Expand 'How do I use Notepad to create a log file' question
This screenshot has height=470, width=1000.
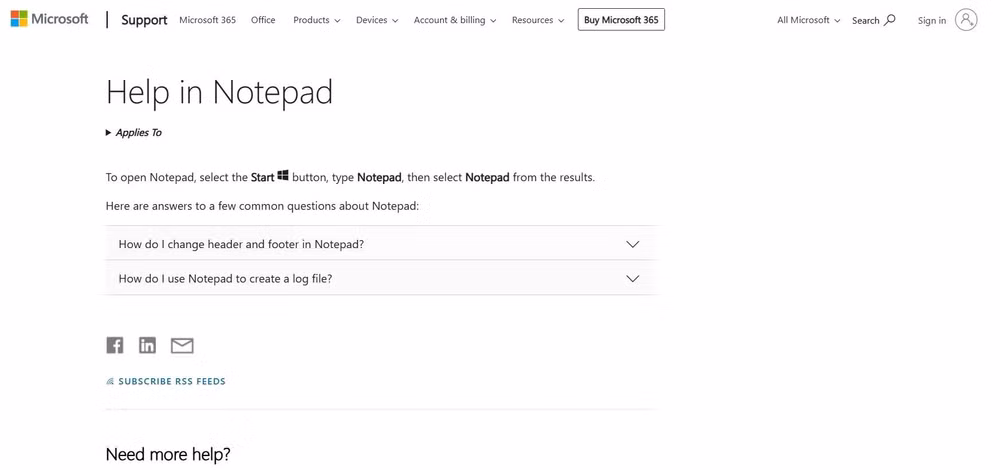pyautogui.click(x=381, y=278)
